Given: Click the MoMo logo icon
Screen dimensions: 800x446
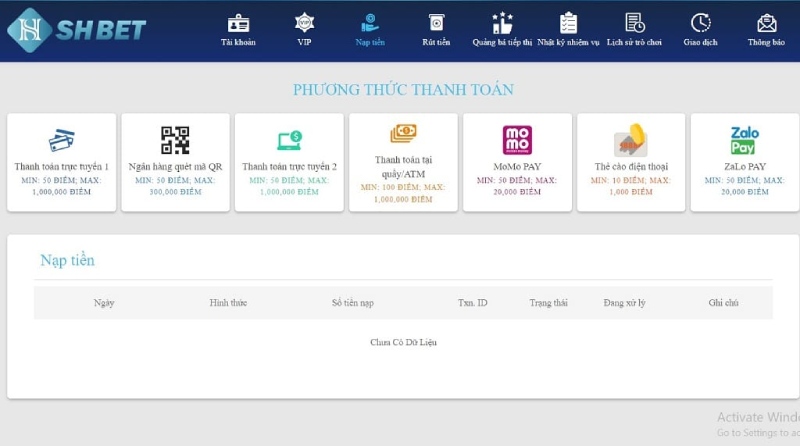Looking at the screenshot, I should (517, 140).
